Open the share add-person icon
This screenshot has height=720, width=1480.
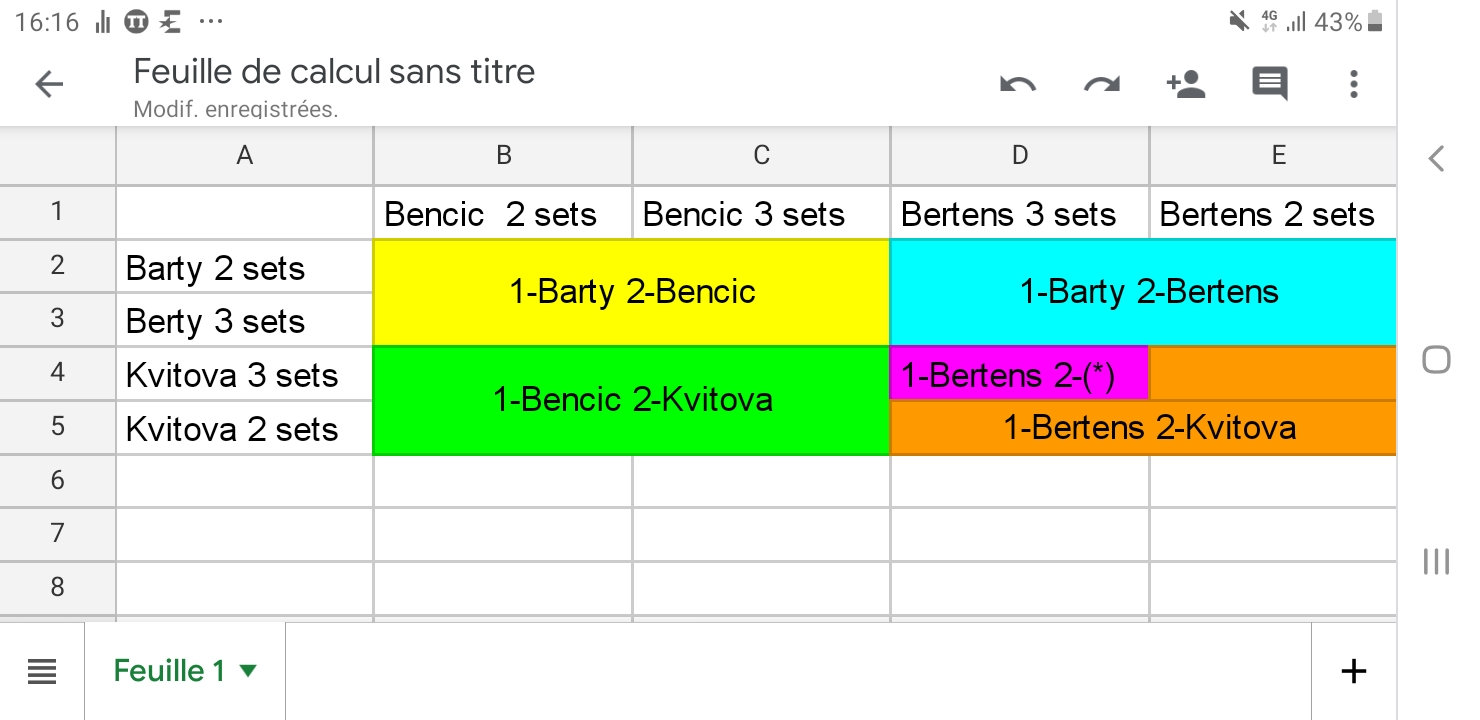[1186, 85]
